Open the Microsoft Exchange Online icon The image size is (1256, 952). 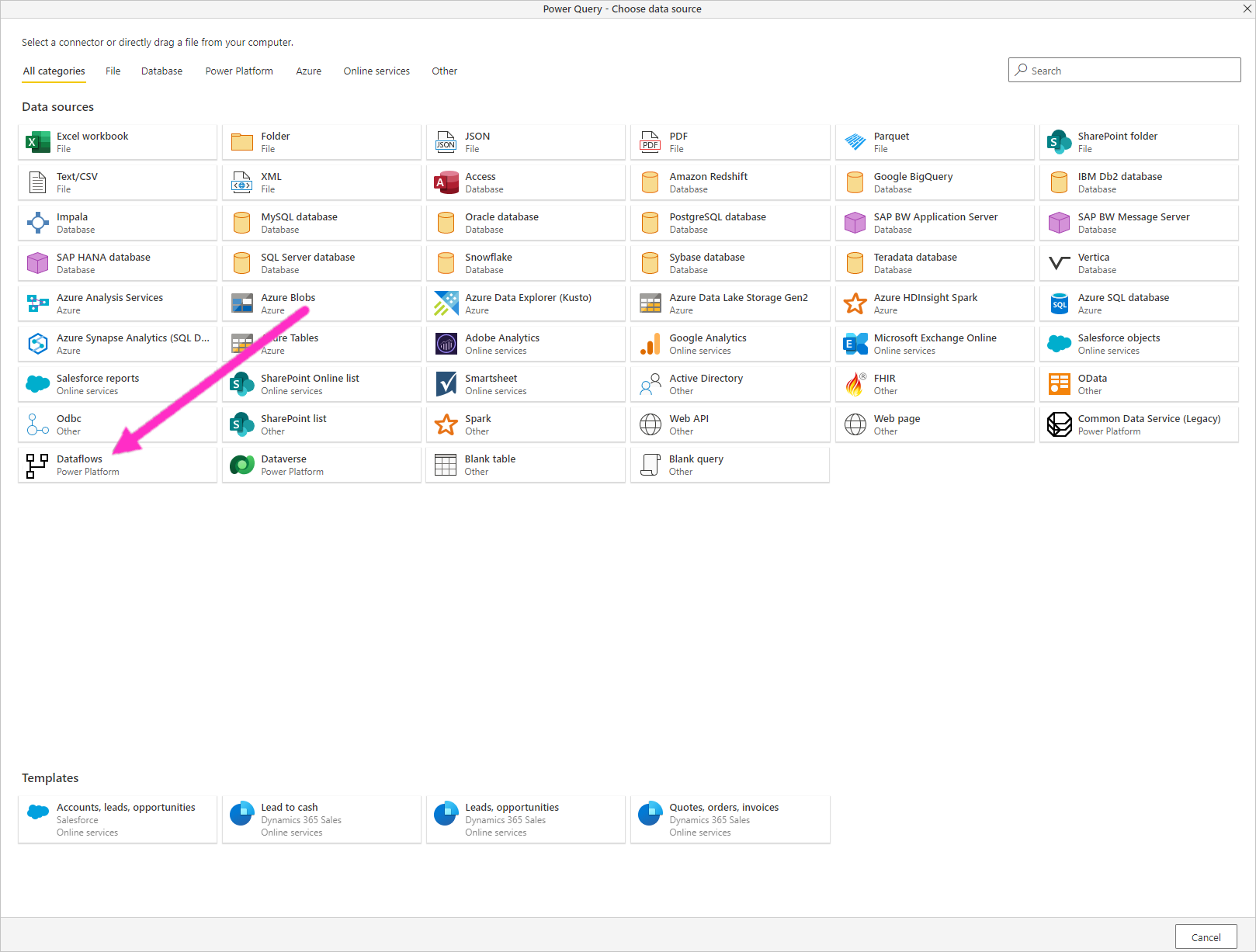click(855, 344)
